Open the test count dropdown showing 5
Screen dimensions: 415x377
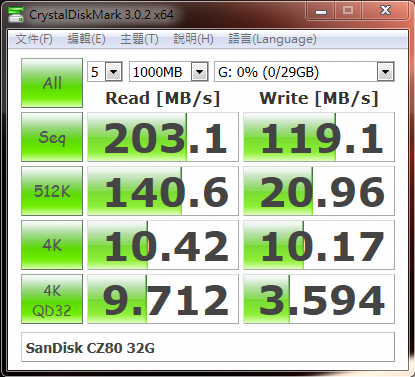coord(105,72)
